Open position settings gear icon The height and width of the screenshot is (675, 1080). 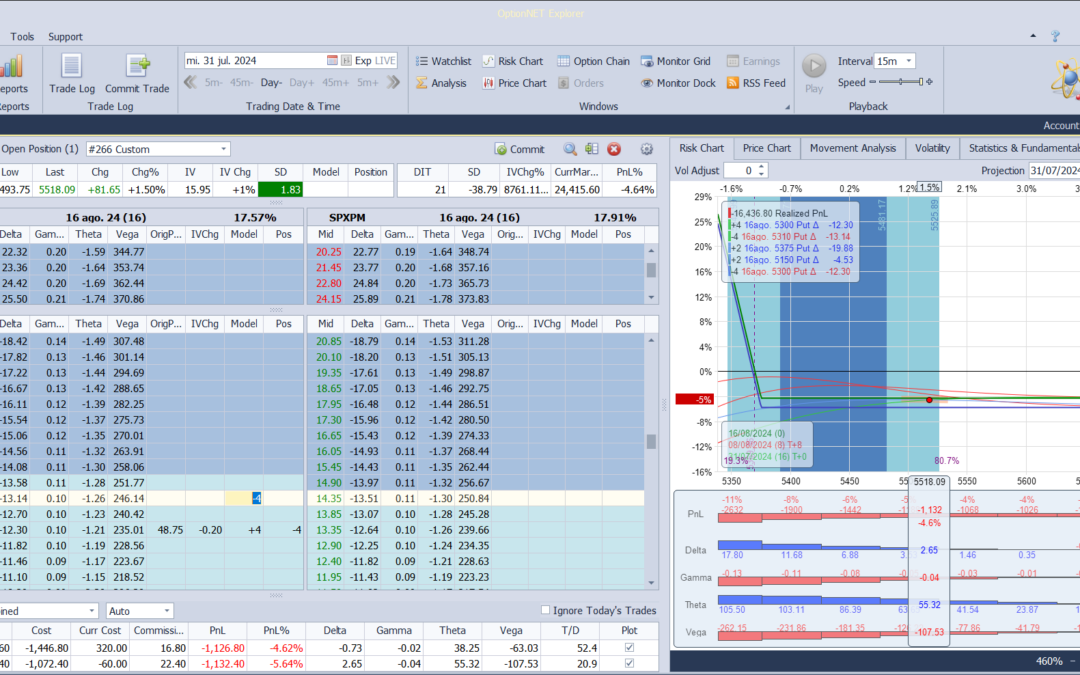646,149
